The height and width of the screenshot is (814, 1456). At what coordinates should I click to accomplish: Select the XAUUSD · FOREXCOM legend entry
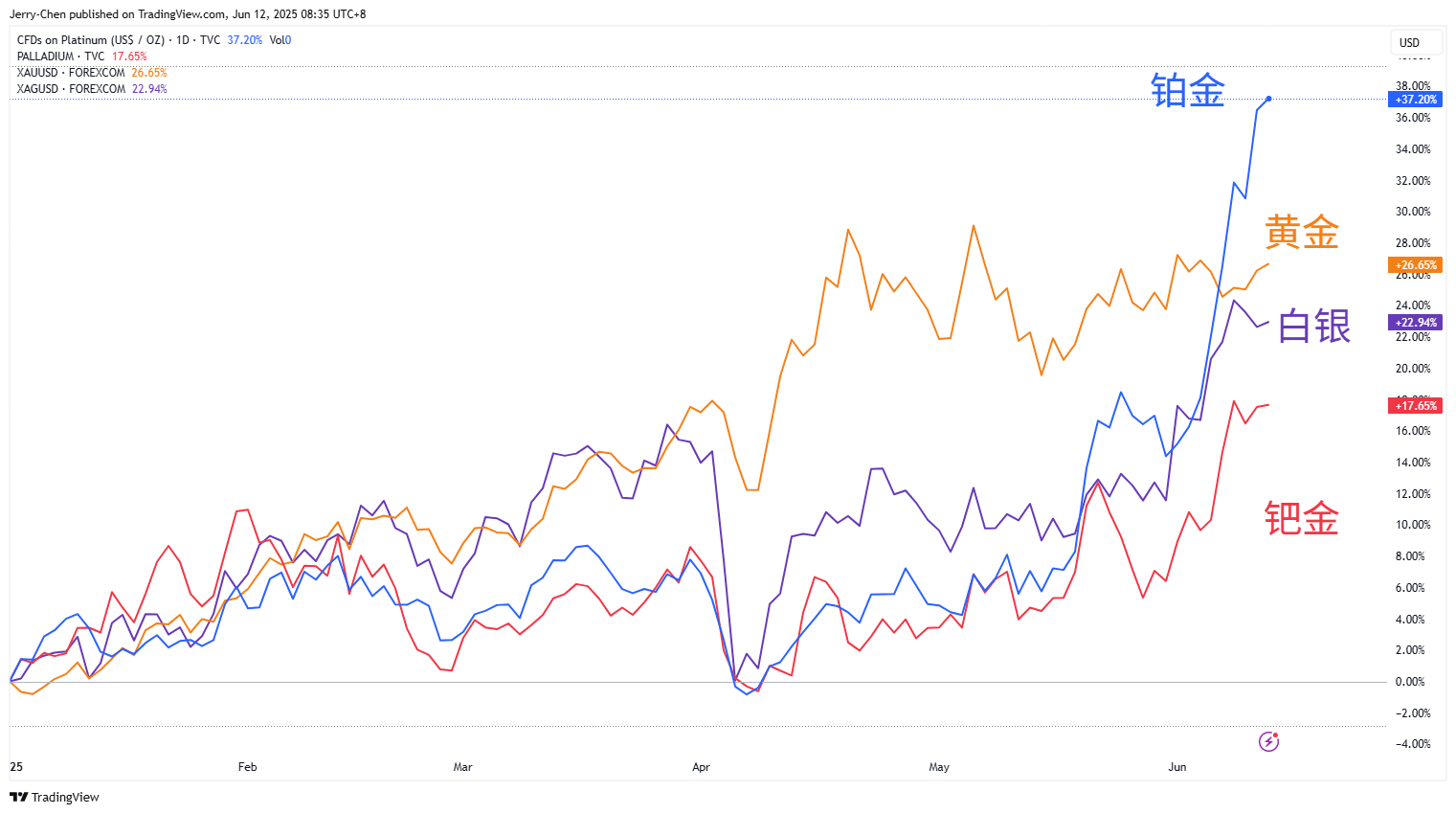click(x=71, y=73)
